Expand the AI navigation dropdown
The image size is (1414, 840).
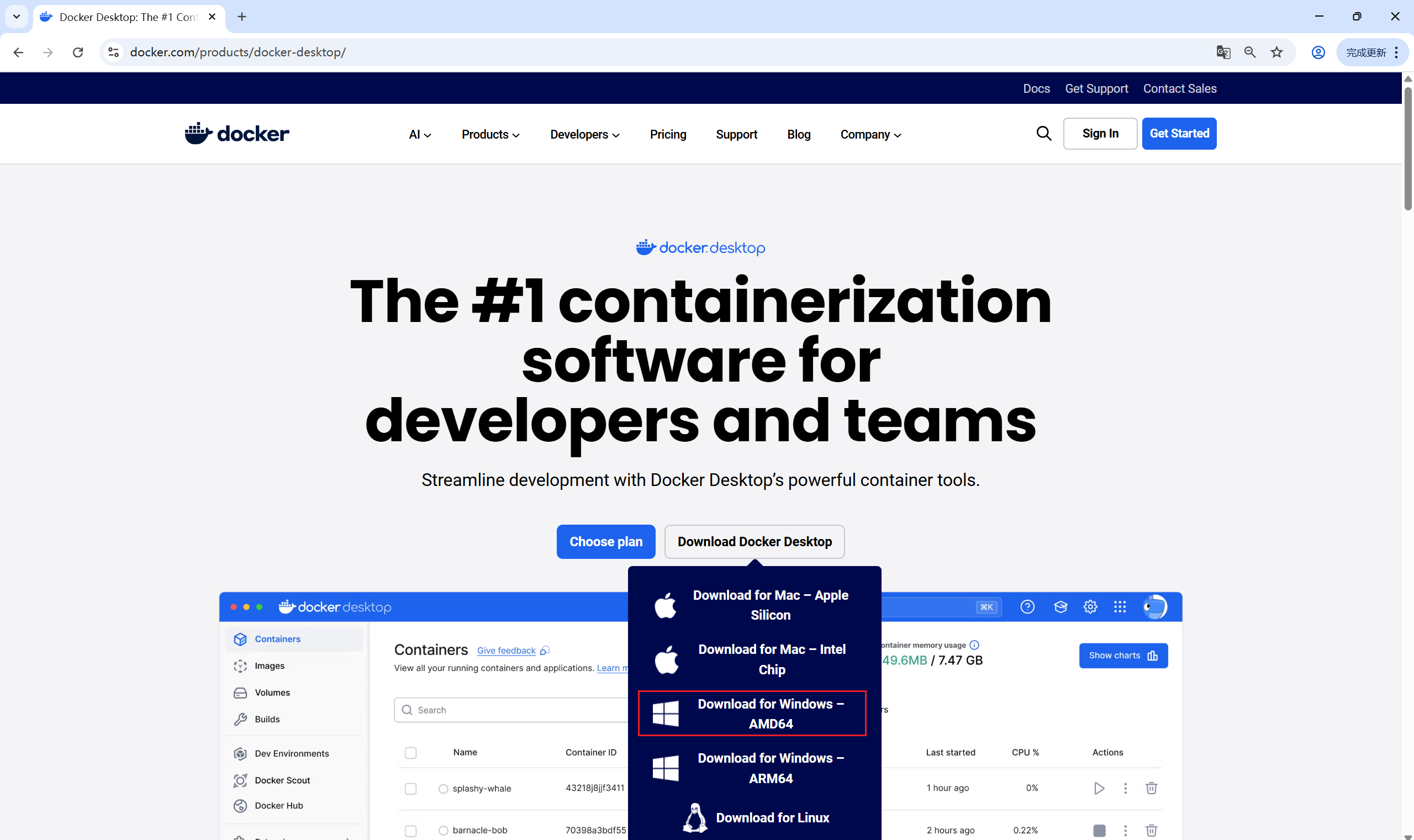[x=420, y=135]
